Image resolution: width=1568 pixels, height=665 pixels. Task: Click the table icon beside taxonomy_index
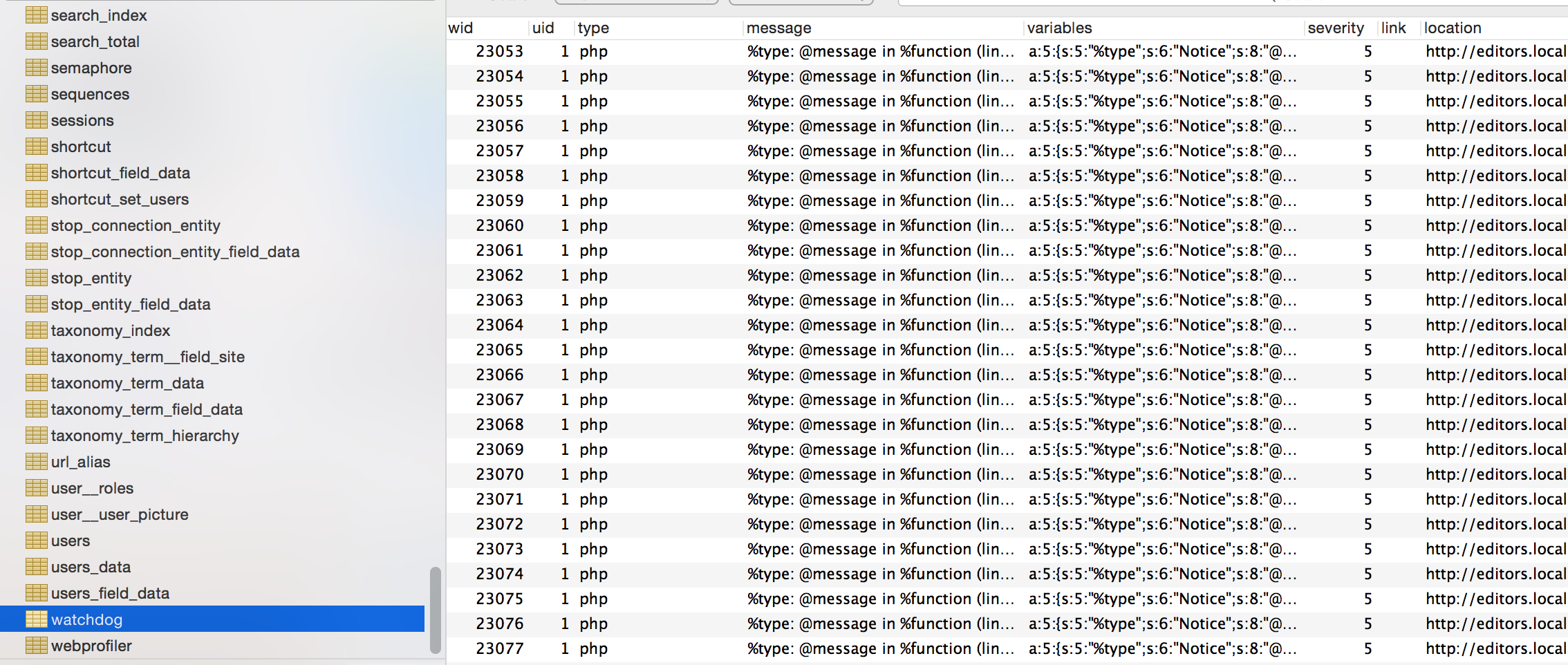(x=37, y=330)
